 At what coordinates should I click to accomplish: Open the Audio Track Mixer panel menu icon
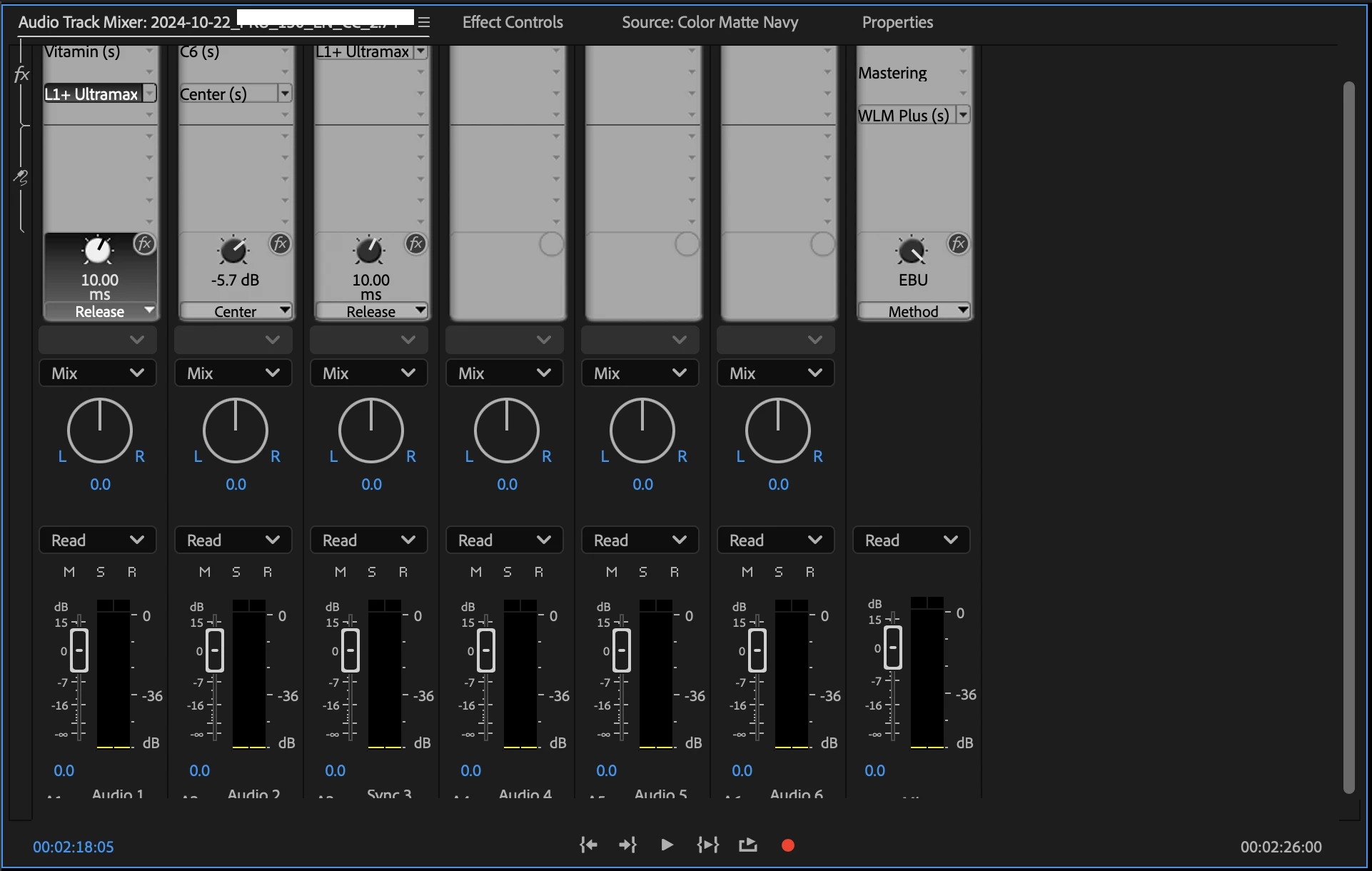[424, 22]
